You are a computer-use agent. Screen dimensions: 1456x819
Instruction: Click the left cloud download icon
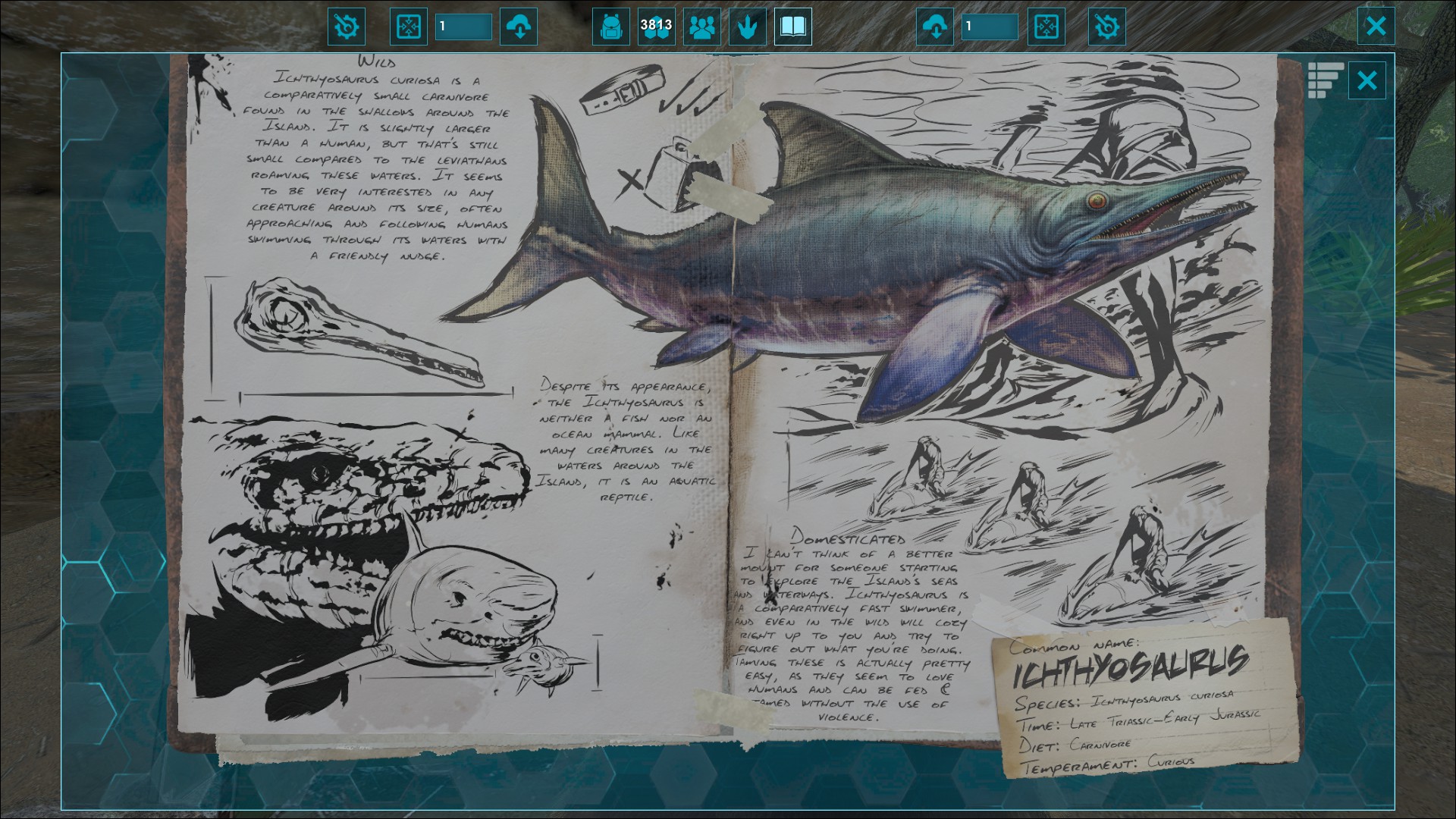point(519,27)
